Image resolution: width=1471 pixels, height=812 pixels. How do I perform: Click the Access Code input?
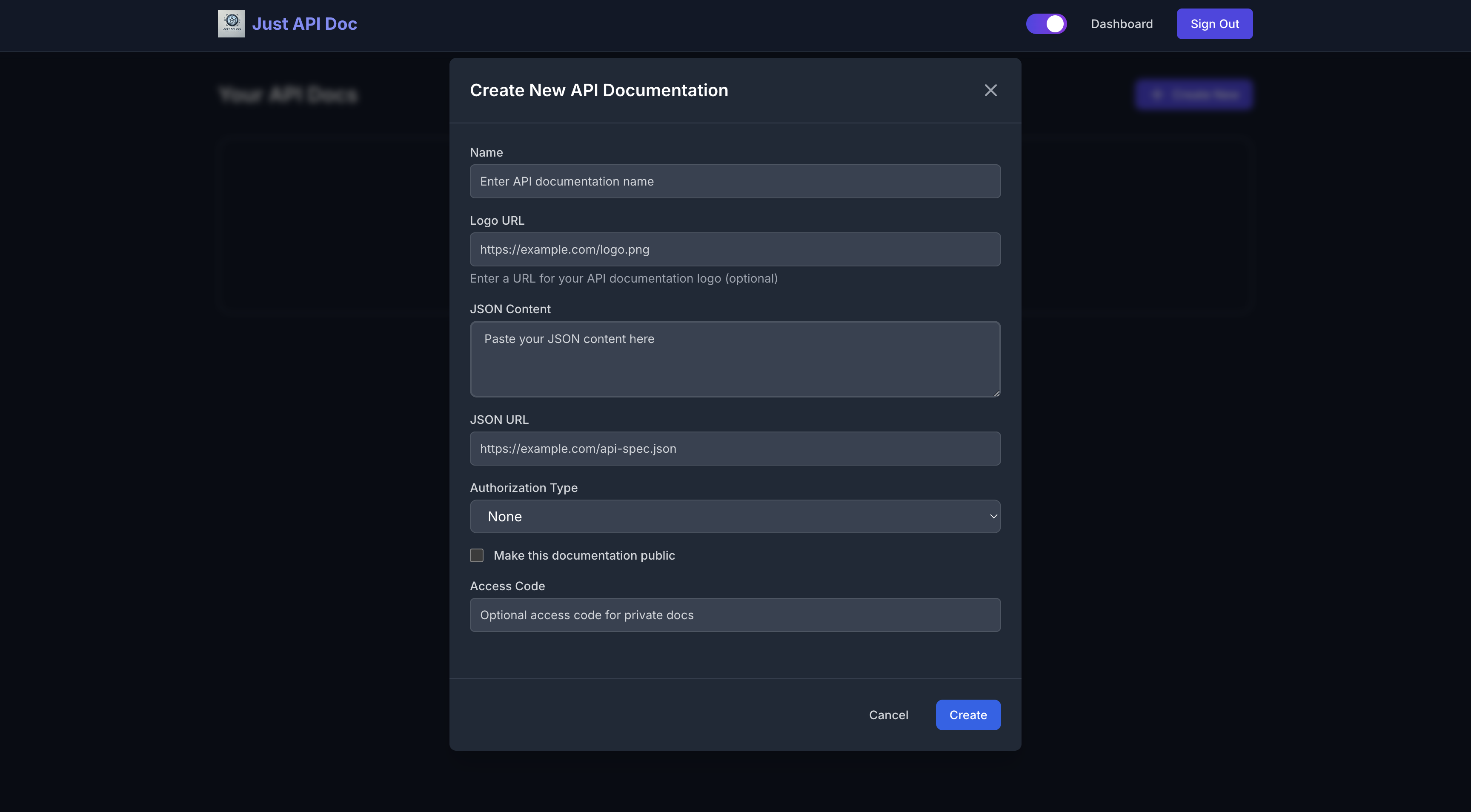click(734, 615)
